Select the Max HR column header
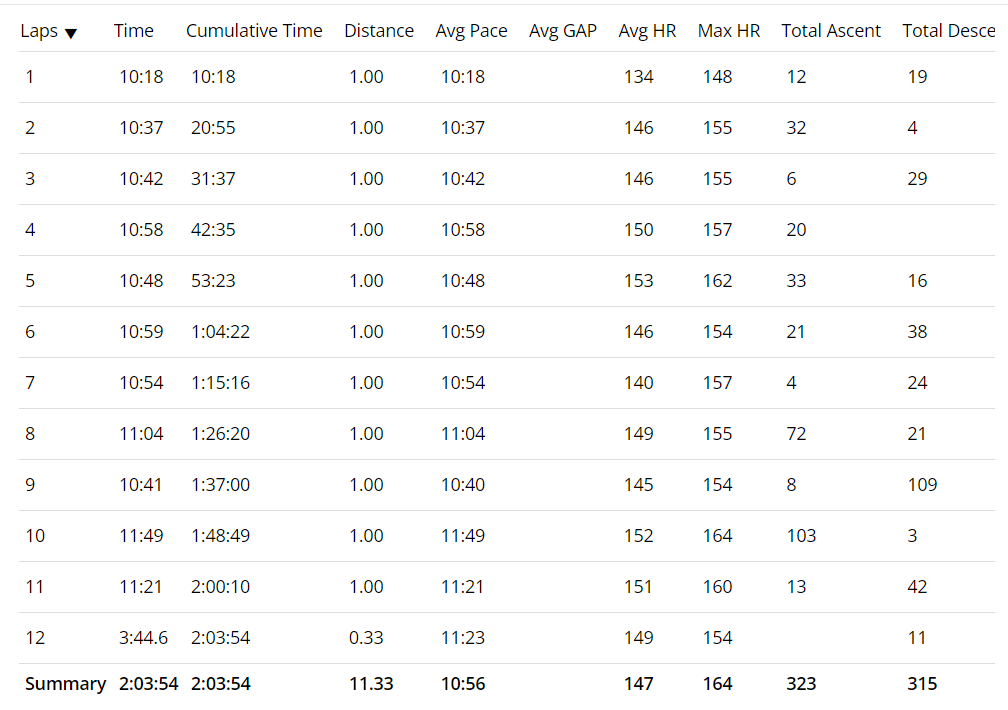Viewport: 1008px width, 710px height. [x=729, y=31]
